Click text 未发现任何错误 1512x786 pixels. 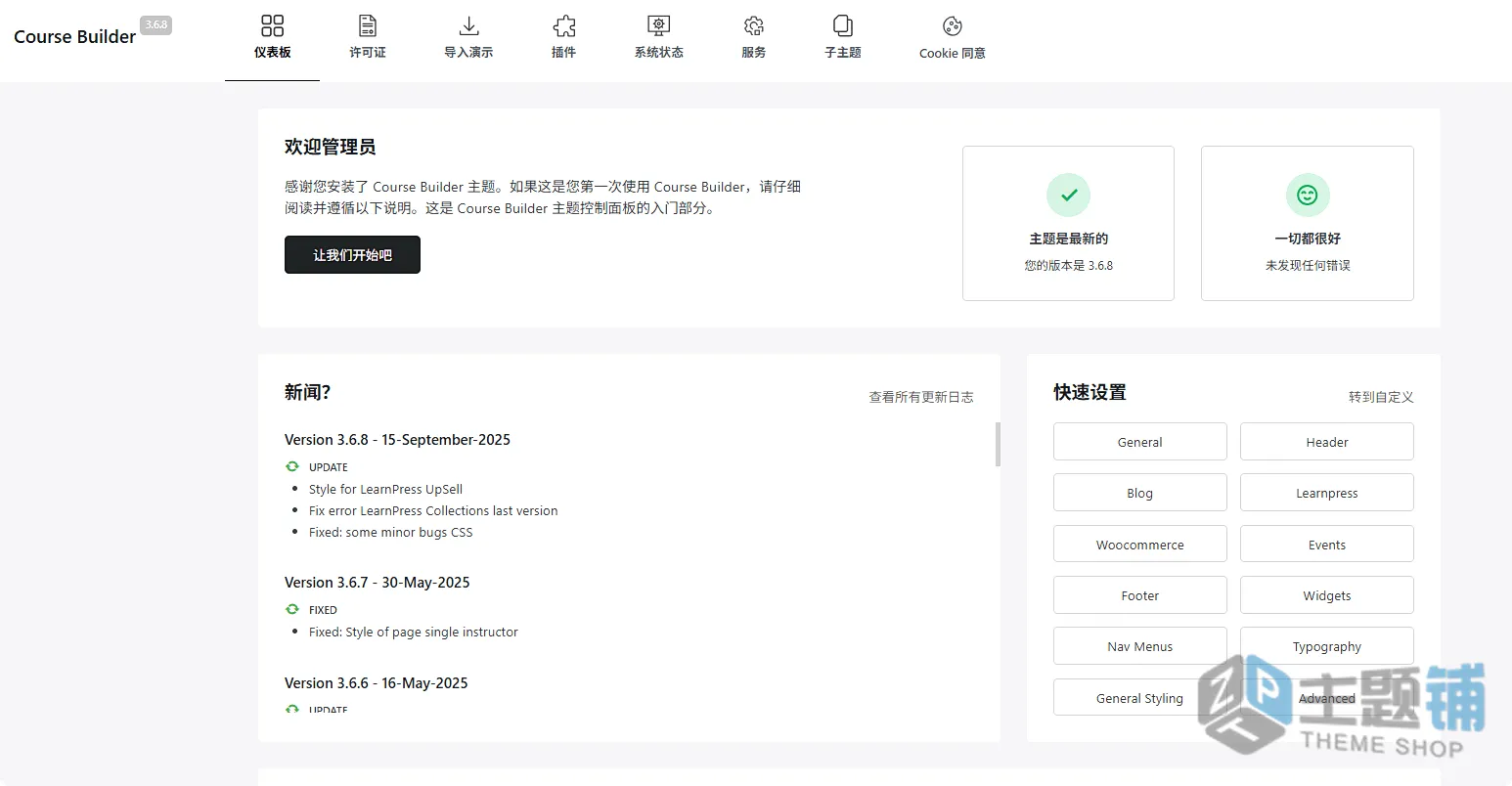point(1308,265)
